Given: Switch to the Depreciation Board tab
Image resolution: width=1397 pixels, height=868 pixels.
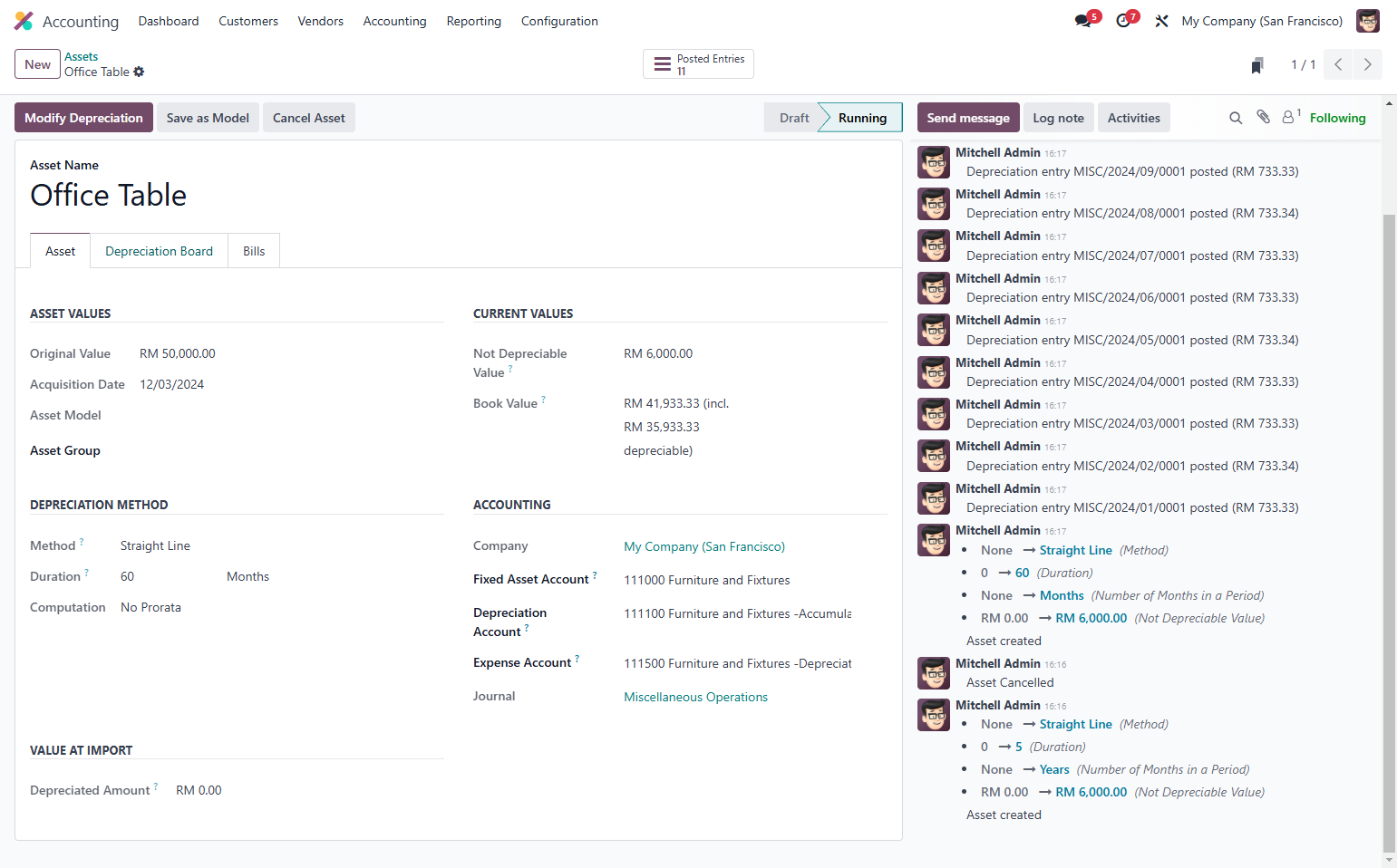Looking at the screenshot, I should (159, 251).
